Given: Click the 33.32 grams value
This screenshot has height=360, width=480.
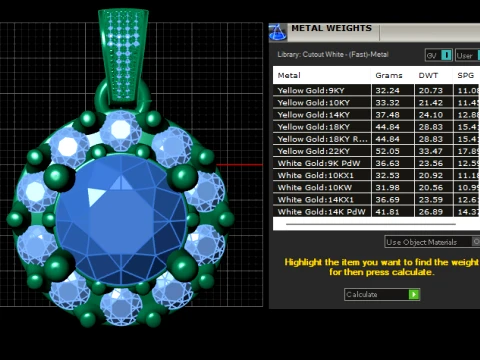Looking at the screenshot, I should click(x=387, y=103).
